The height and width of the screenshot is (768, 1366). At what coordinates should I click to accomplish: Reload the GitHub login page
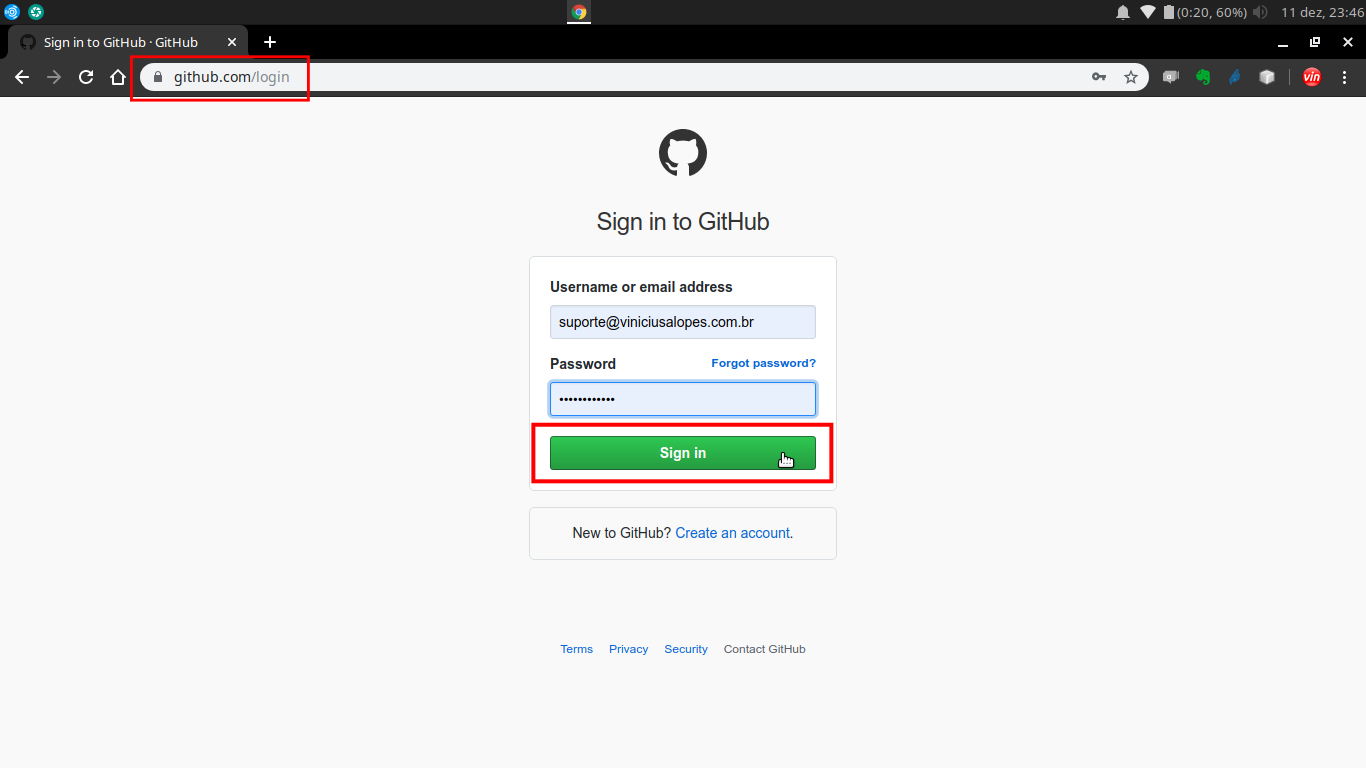point(86,77)
